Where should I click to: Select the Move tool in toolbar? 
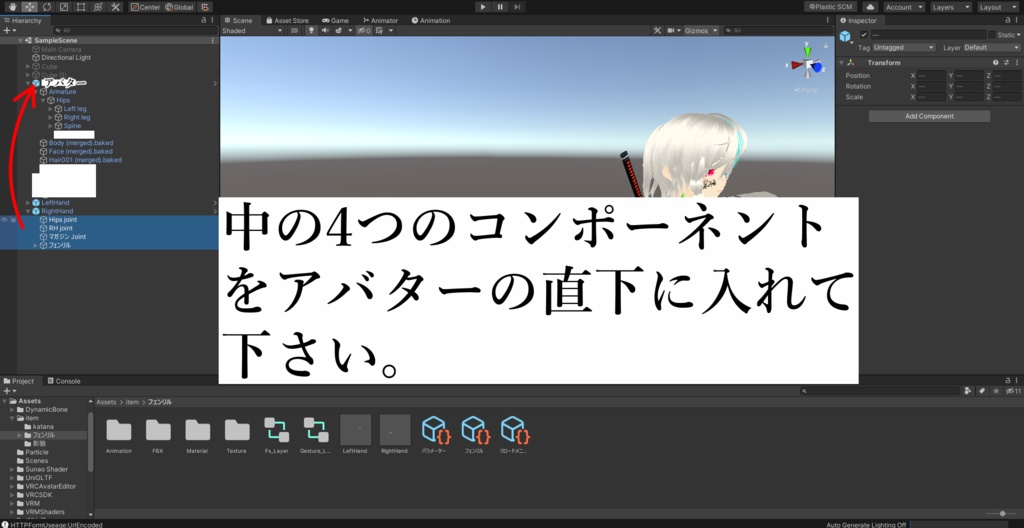pos(29,7)
